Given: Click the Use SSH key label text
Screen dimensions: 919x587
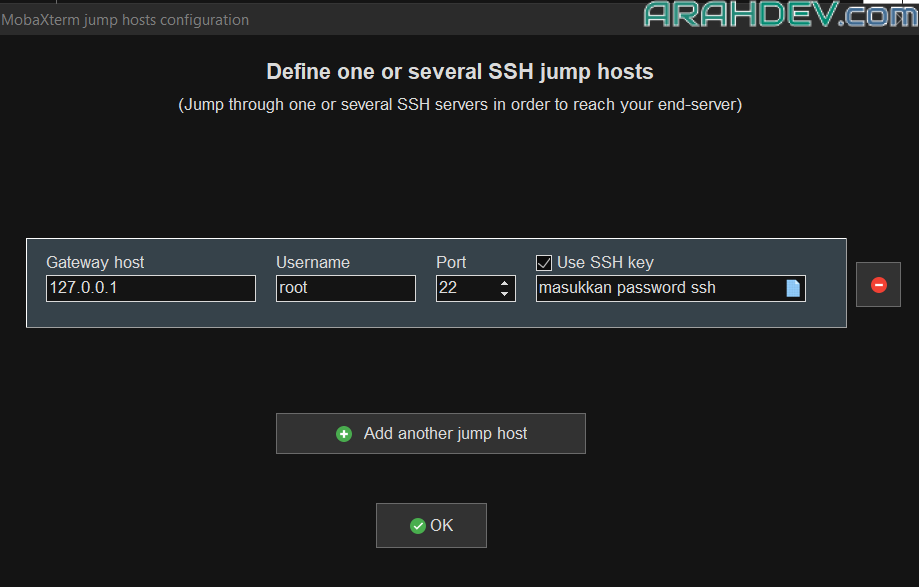Looking at the screenshot, I should [x=605, y=262].
